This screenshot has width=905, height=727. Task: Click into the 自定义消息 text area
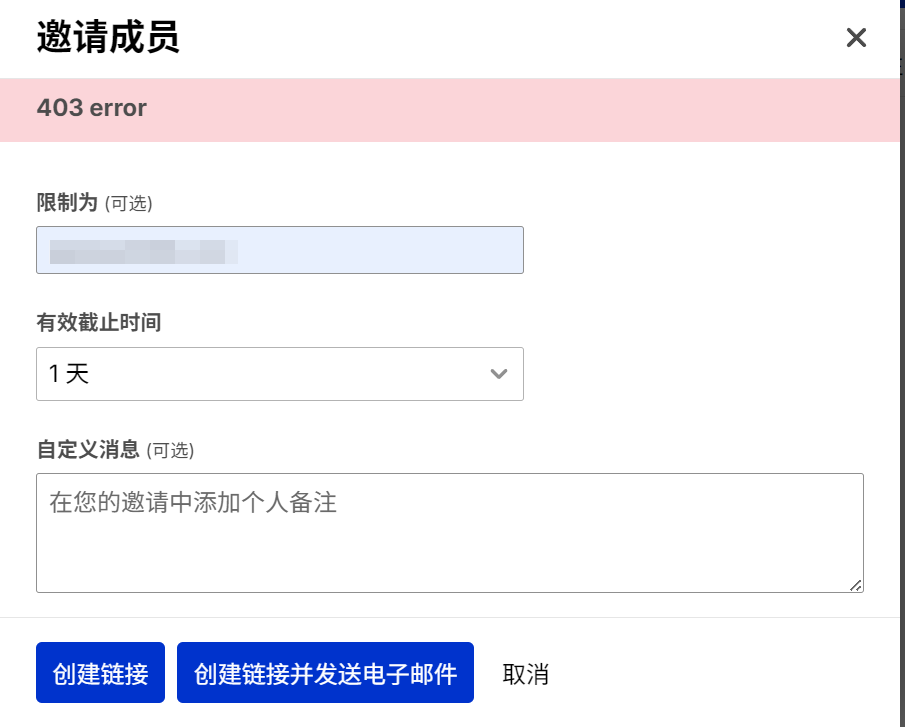coord(450,533)
